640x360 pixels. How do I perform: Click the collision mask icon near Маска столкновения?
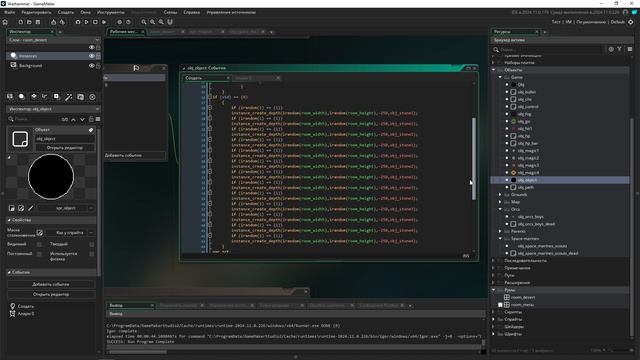coord(40,233)
